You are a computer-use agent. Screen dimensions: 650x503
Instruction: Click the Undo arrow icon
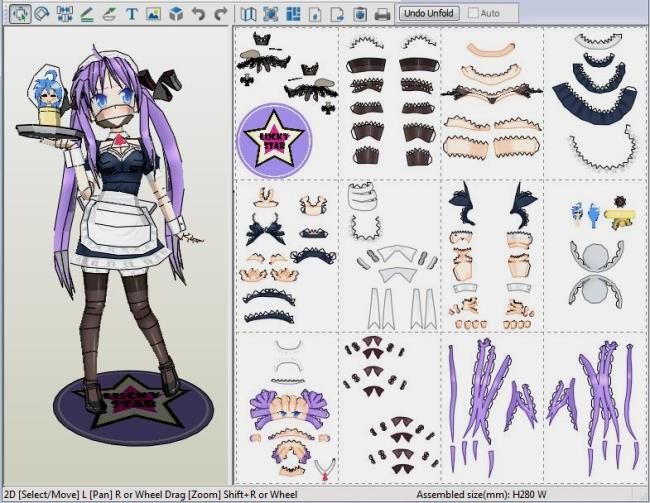[199, 14]
